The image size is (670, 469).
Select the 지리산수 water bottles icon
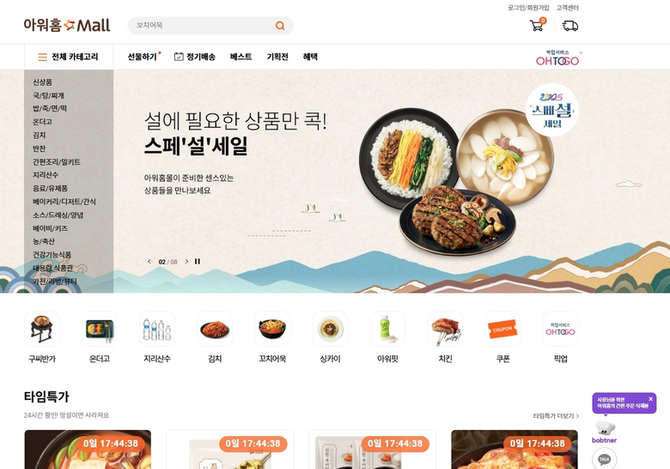pos(157,329)
